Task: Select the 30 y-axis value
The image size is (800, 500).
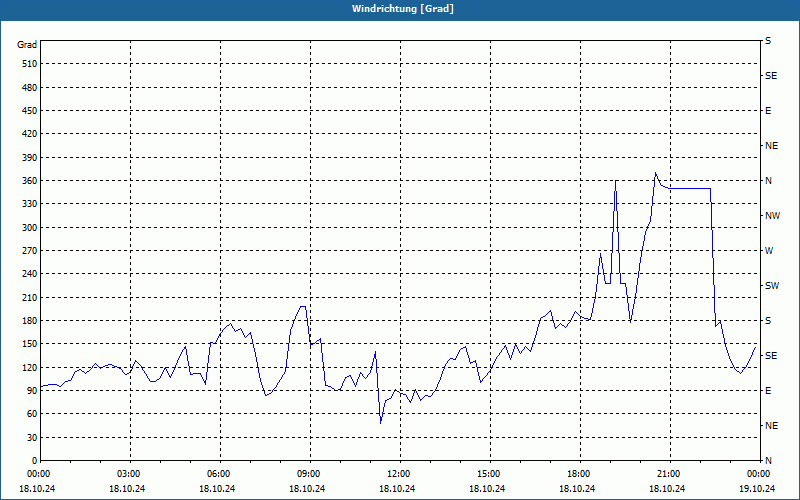Action: click(x=32, y=438)
